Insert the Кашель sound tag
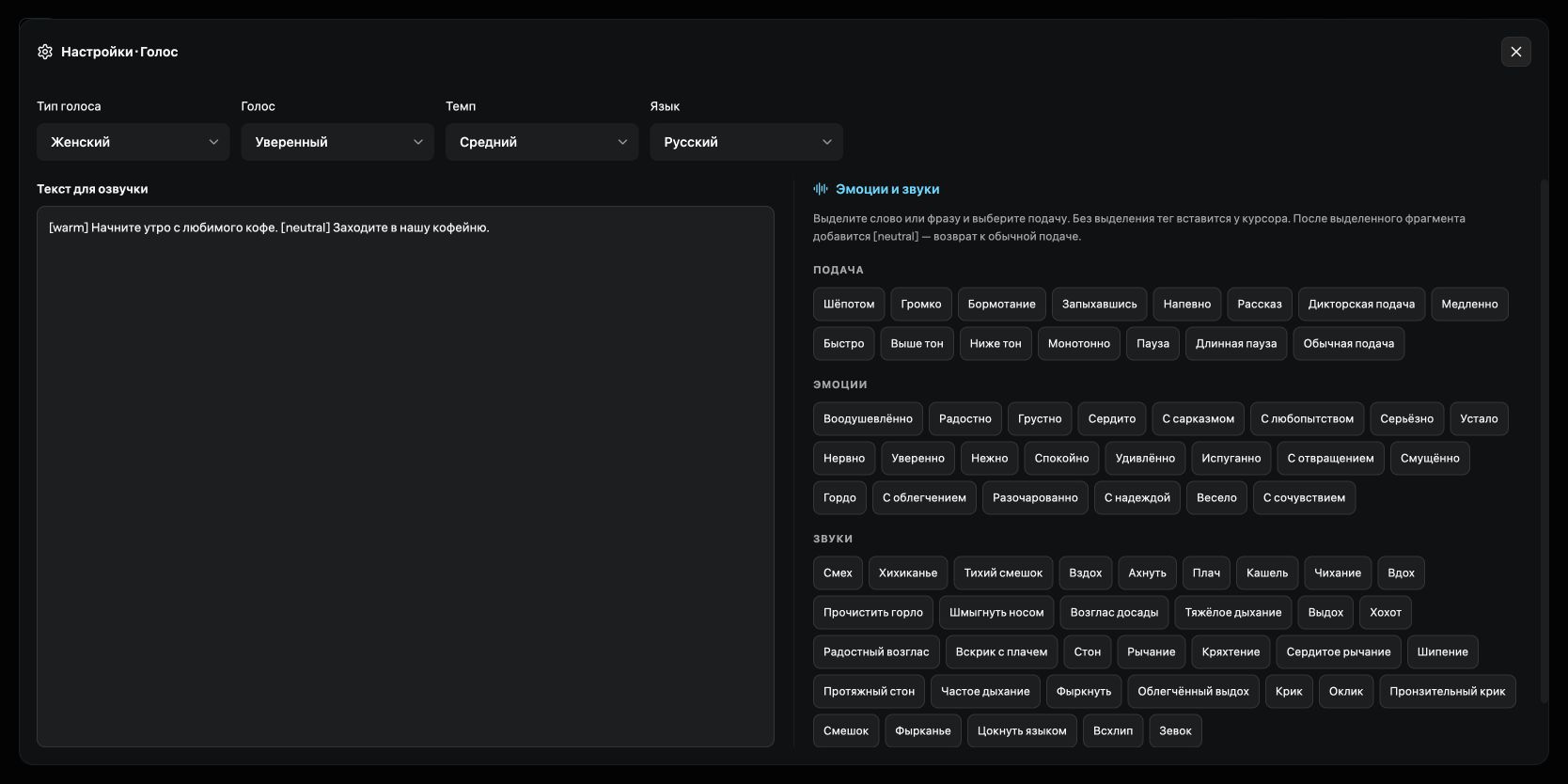 (x=1267, y=572)
